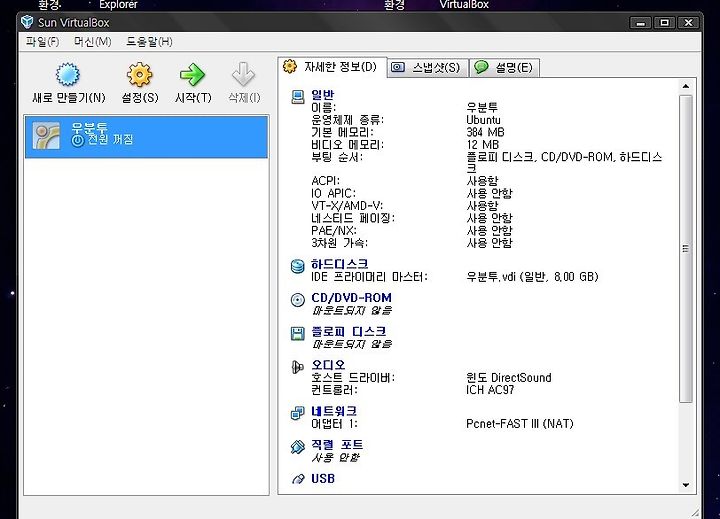Click the 직렬 포트 section connector icon
The height and width of the screenshot is (519, 720).
tap(298, 446)
